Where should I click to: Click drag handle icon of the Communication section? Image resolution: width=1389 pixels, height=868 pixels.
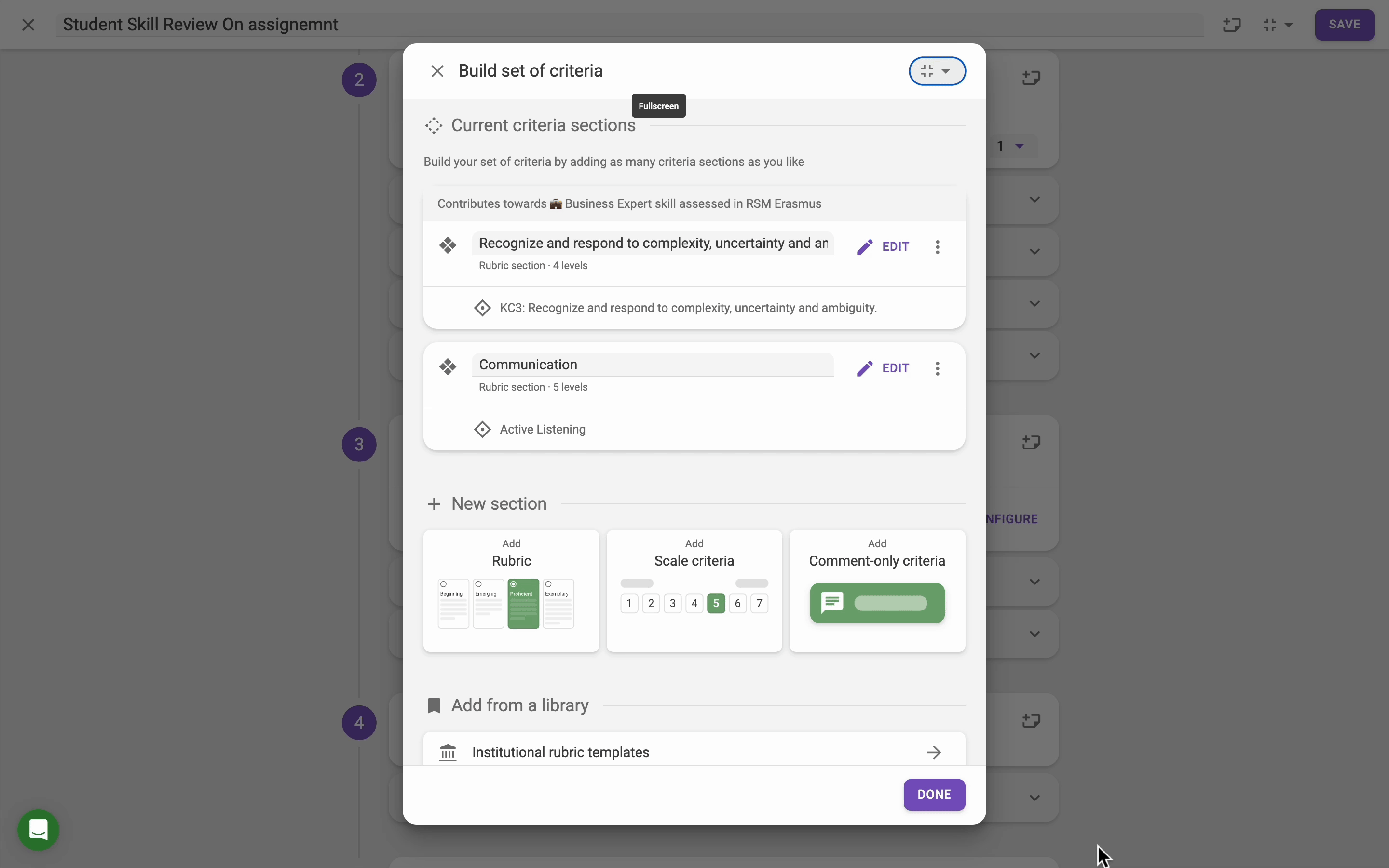[448, 367]
